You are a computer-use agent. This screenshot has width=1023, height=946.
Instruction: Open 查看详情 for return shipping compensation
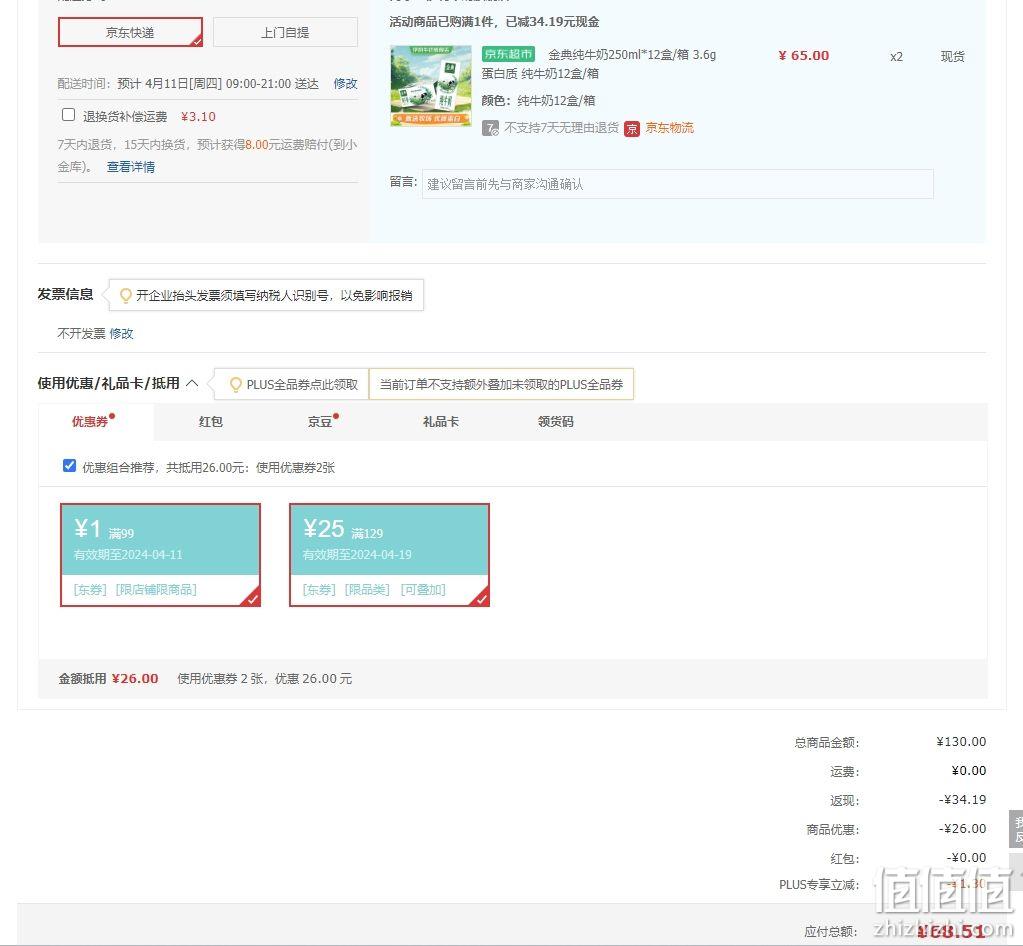[x=130, y=166]
